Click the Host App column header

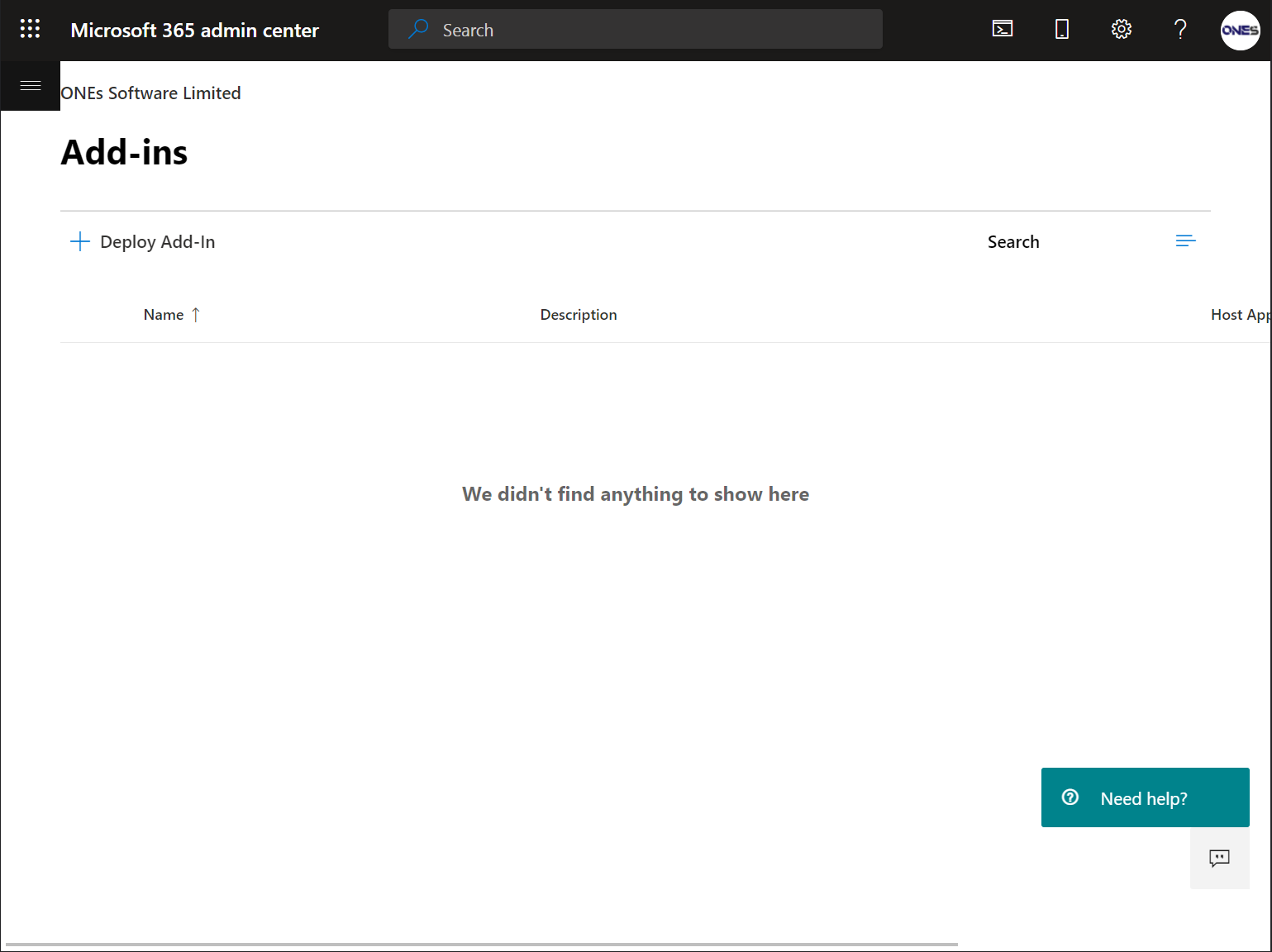(1239, 315)
